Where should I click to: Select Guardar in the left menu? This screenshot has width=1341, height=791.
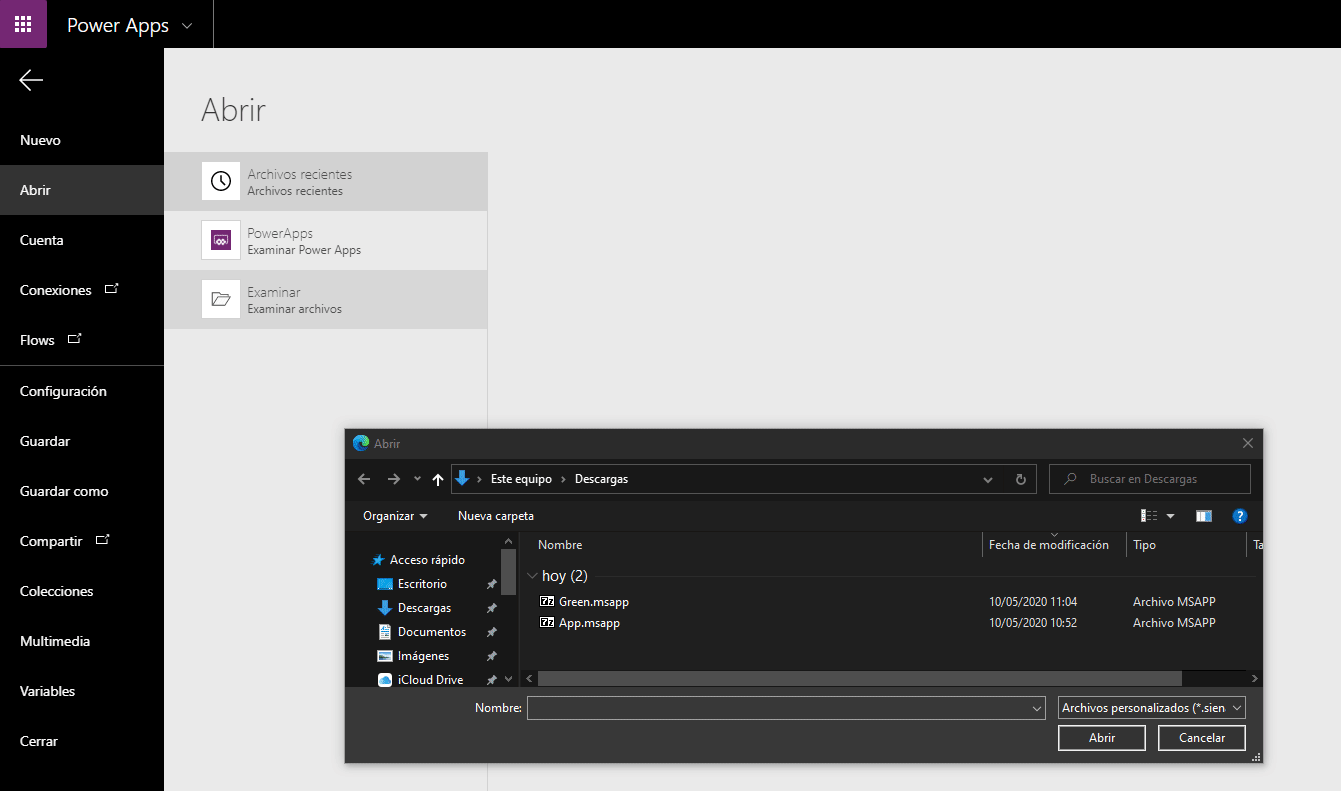[x=45, y=441]
